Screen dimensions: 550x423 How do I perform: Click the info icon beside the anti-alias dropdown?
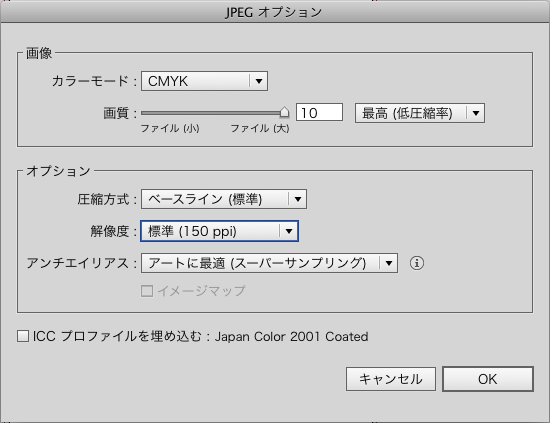click(417, 263)
